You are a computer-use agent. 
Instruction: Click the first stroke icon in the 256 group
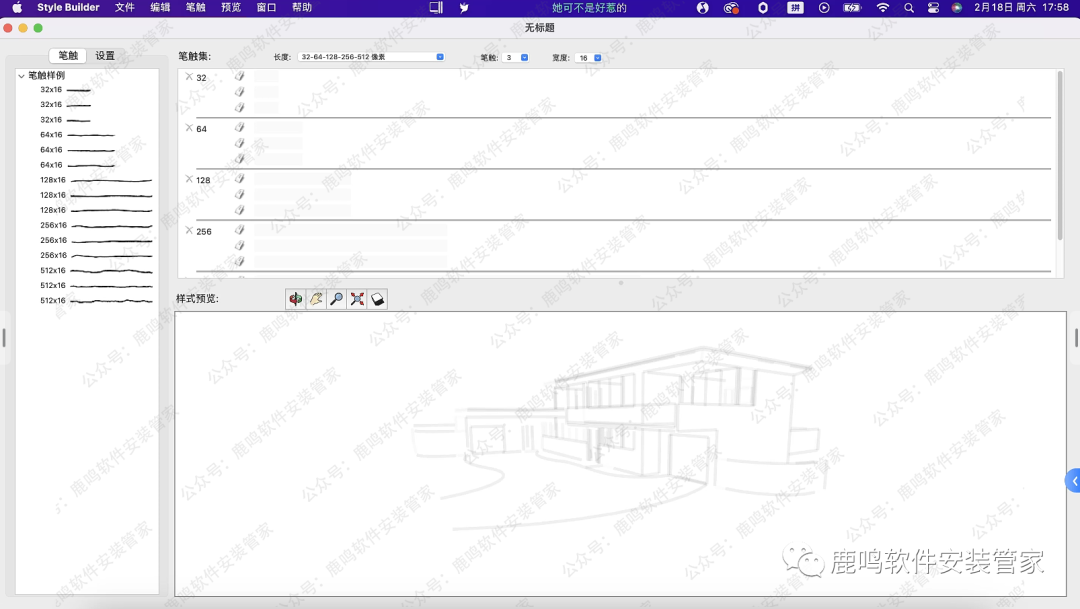(x=239, y=230)
